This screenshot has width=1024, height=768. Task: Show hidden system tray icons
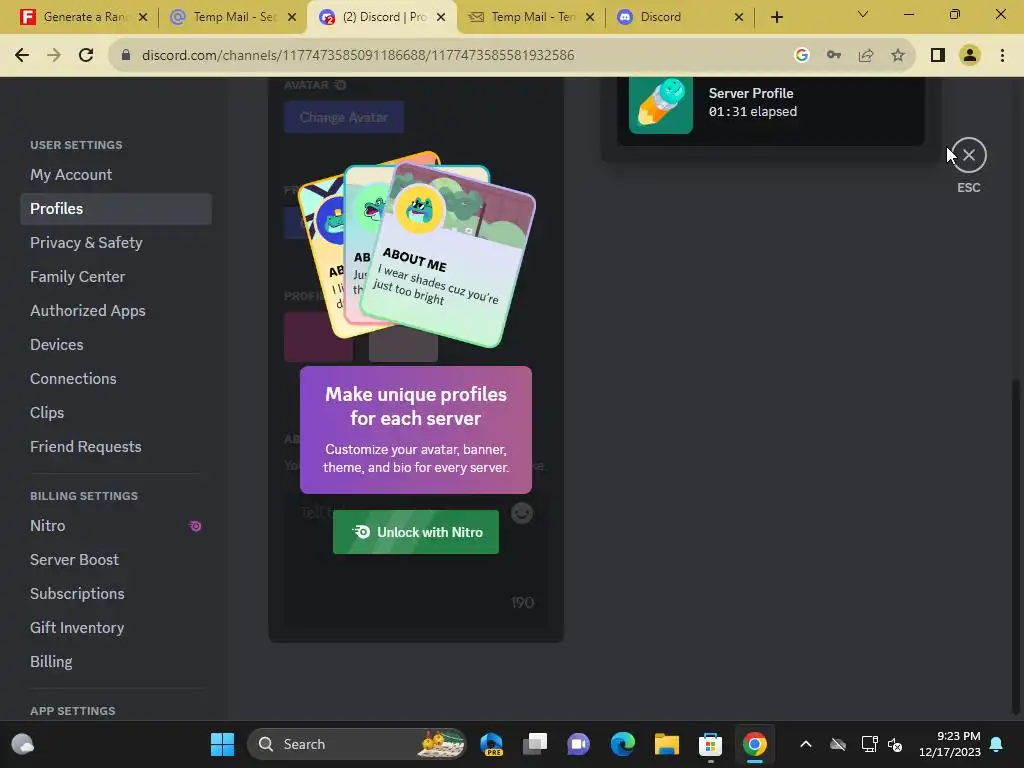(806, 744)
